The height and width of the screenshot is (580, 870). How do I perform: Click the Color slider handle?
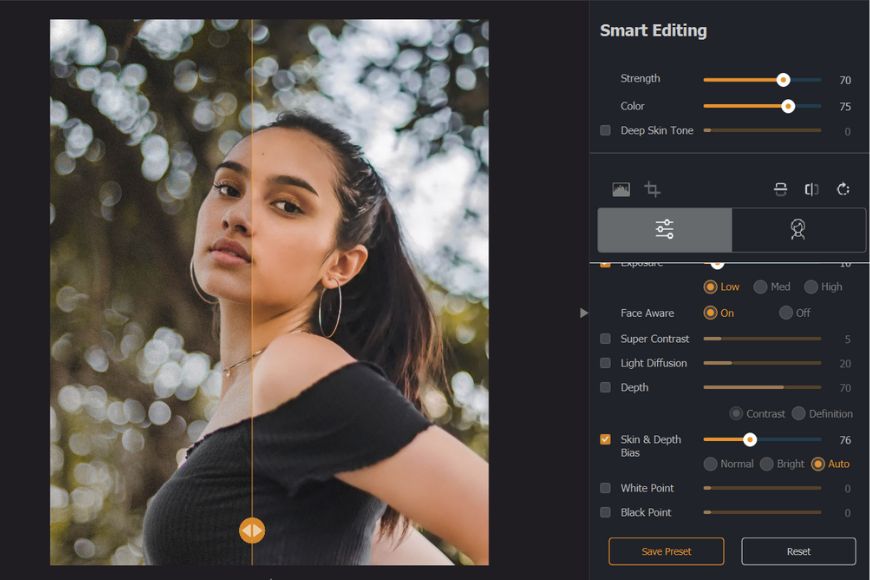click(x=788, y=106)
